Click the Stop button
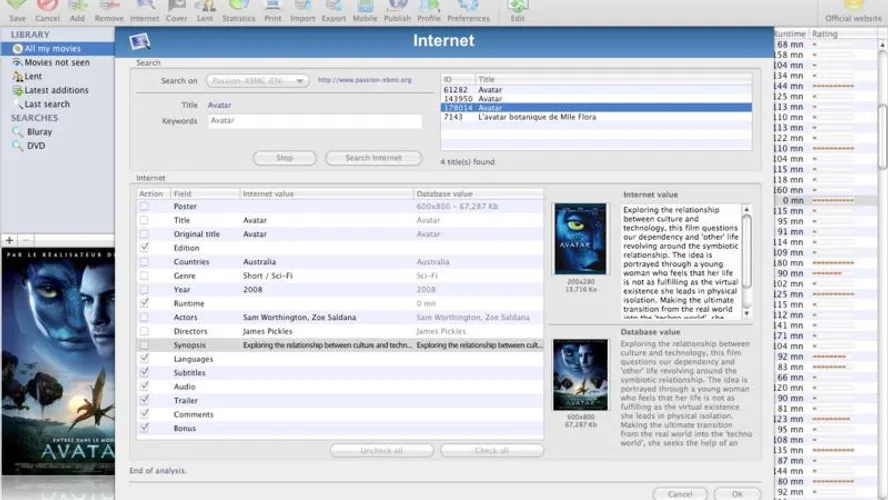The image size is (888, 500). click(x=284, y=158)
